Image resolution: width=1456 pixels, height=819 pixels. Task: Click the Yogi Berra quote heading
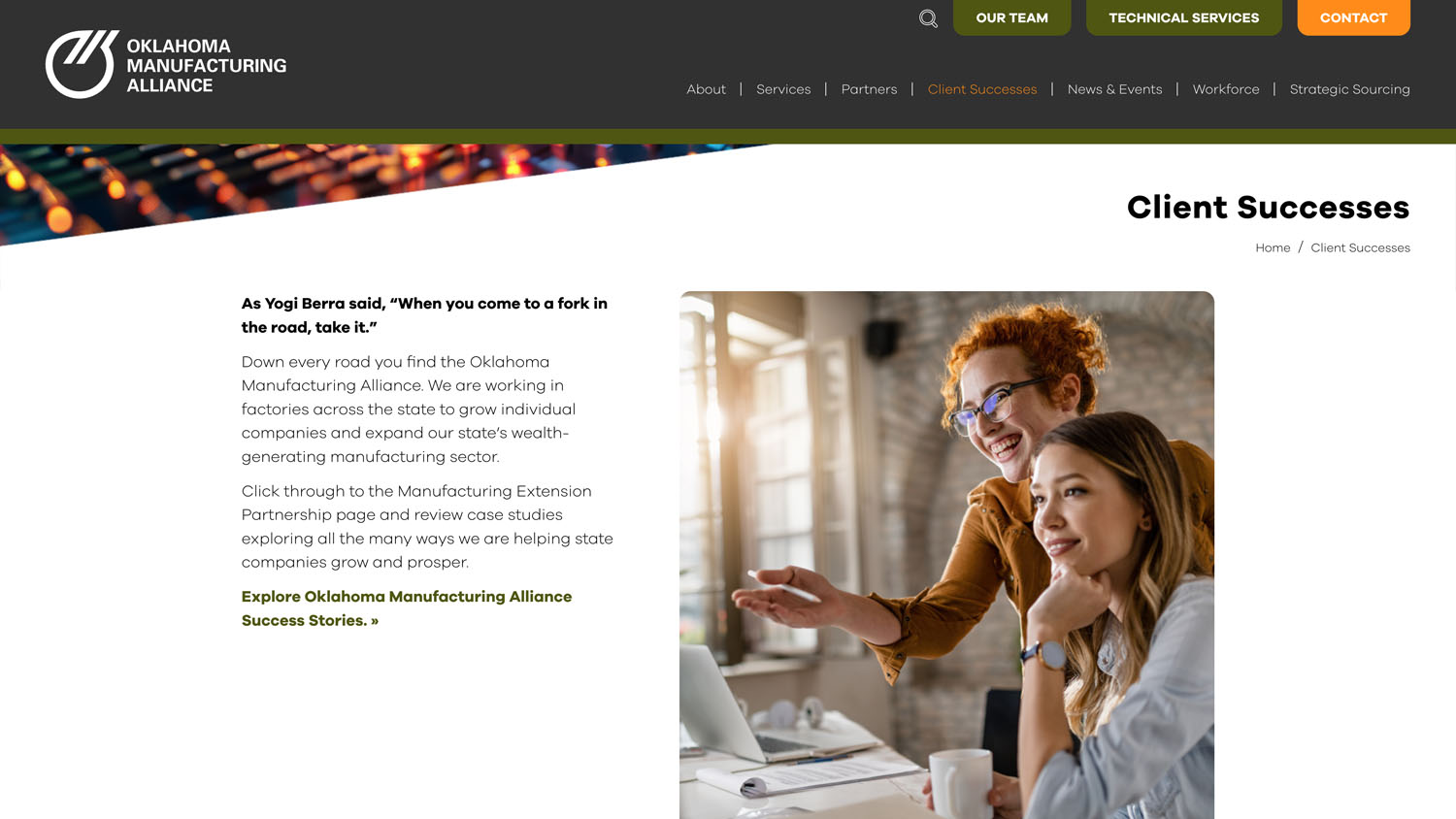point(424,315)
